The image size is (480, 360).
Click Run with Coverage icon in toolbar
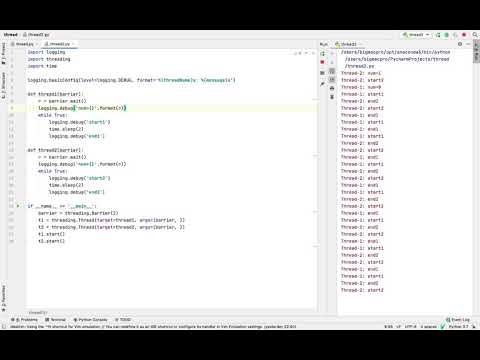point(455,35)
